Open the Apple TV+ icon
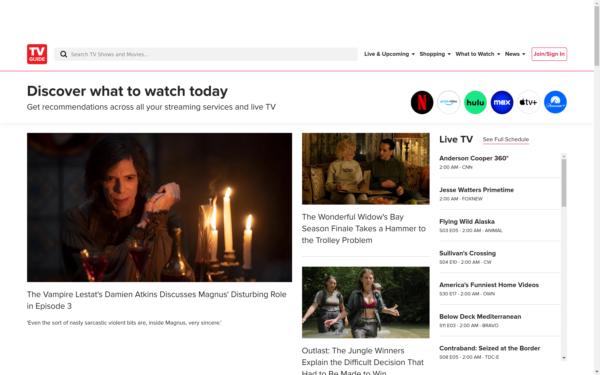The height and width of the screenshot is (375, 600). [x=528, y=102]
